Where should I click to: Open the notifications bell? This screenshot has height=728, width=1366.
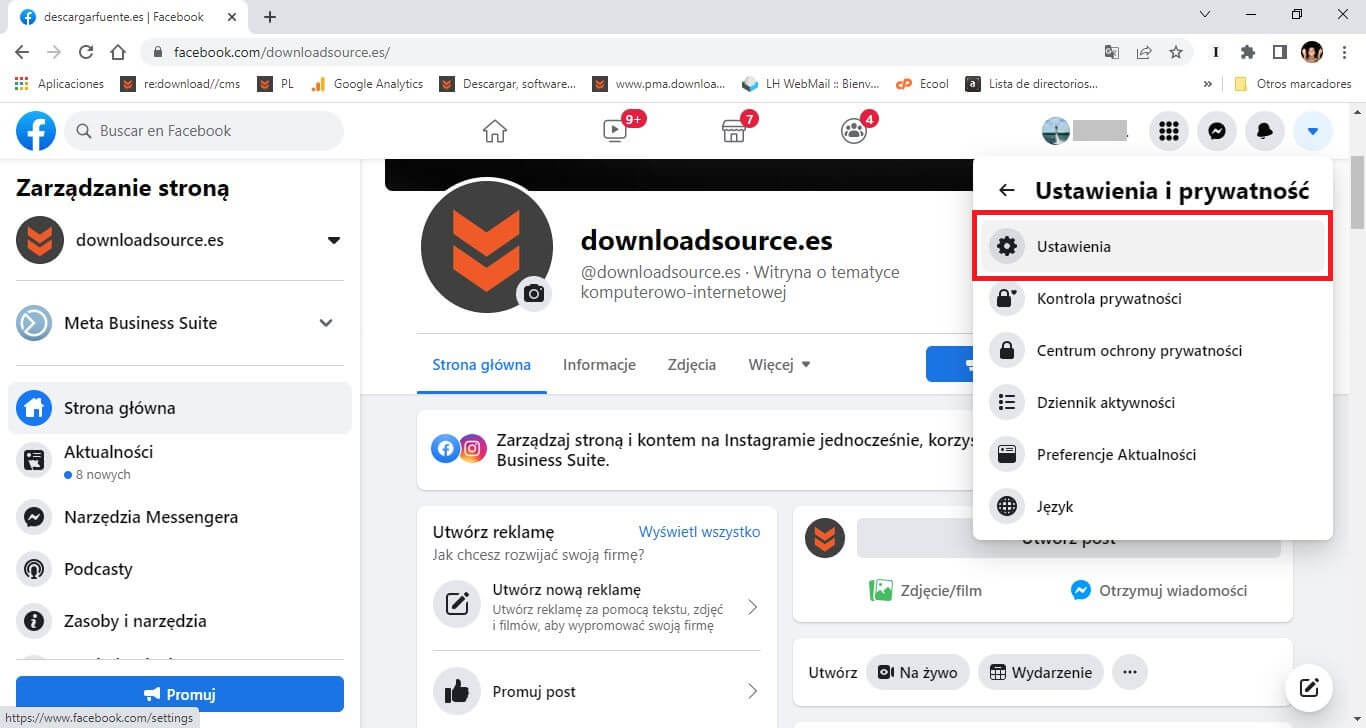point(1265,131)
